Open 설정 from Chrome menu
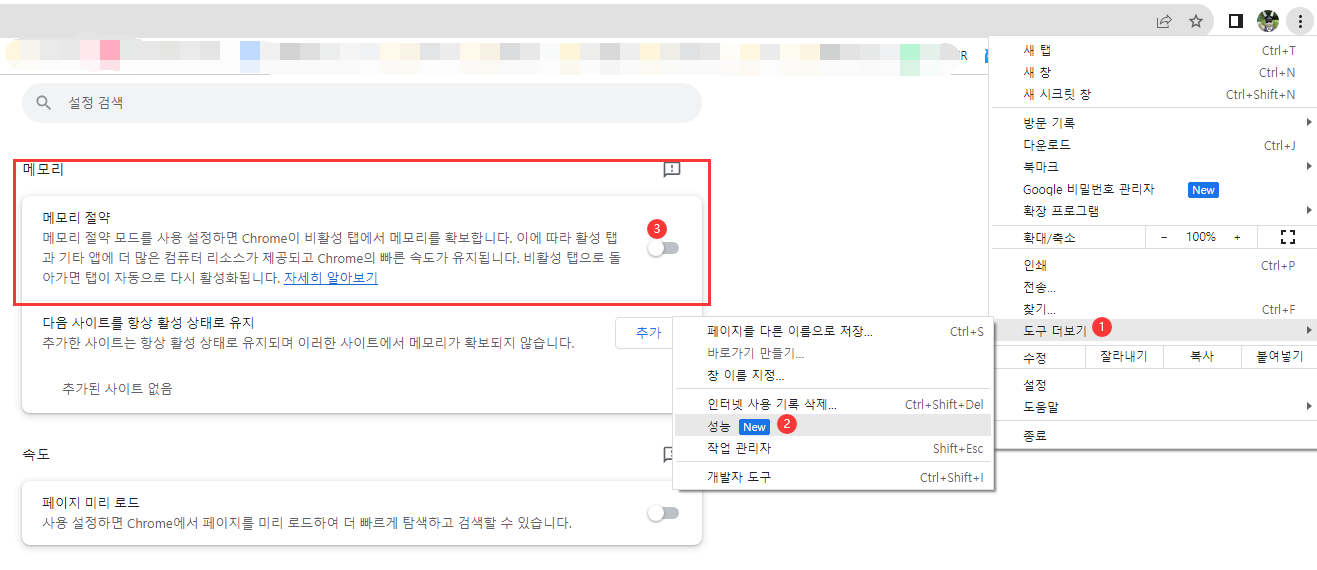The image size is (1317, 570). click(1153, 385)
